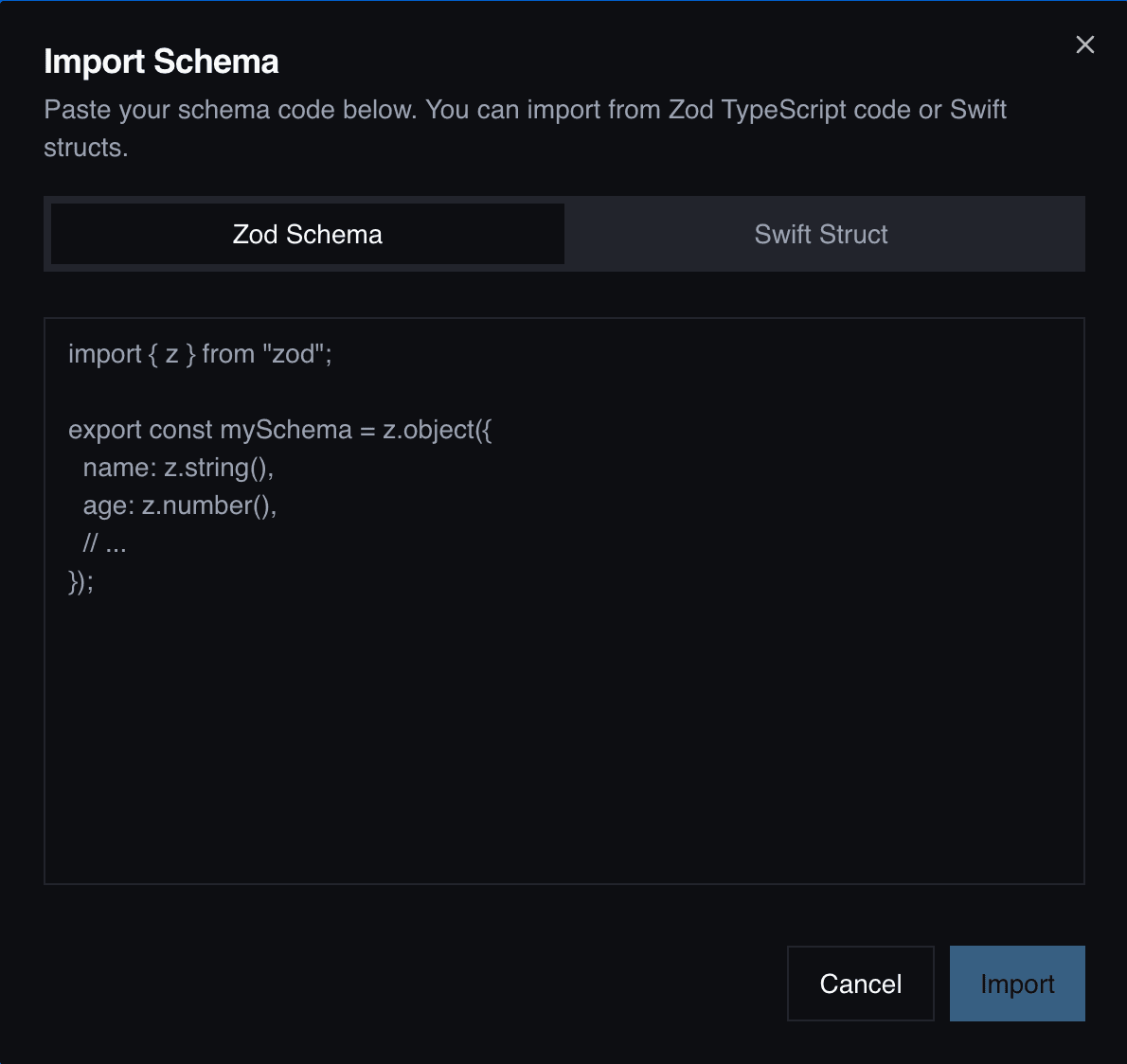
Task: Click the closing brace of the schema
Action: [x=80, y=581]
